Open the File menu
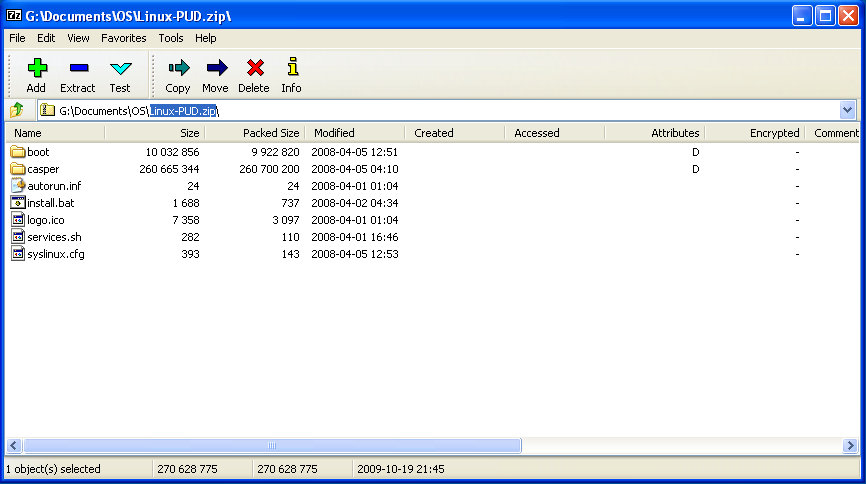Image resolution: width=866 pixels, height=484 pixels. pos(17,38)
